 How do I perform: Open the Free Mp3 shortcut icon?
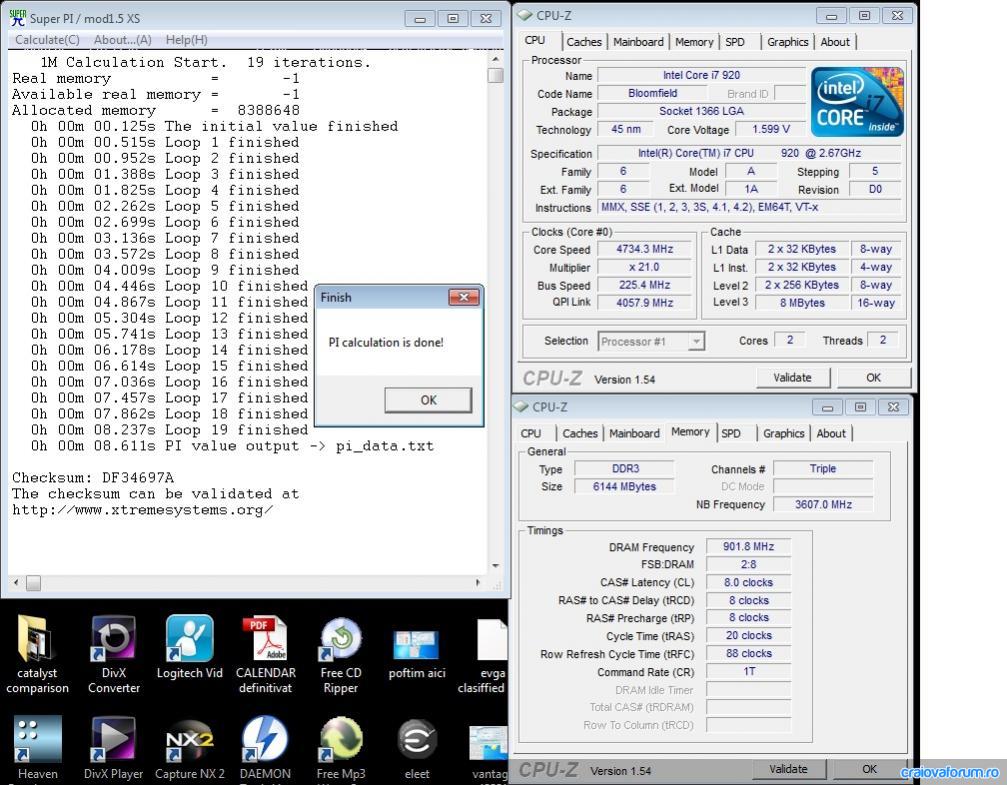tap(341, 746)
